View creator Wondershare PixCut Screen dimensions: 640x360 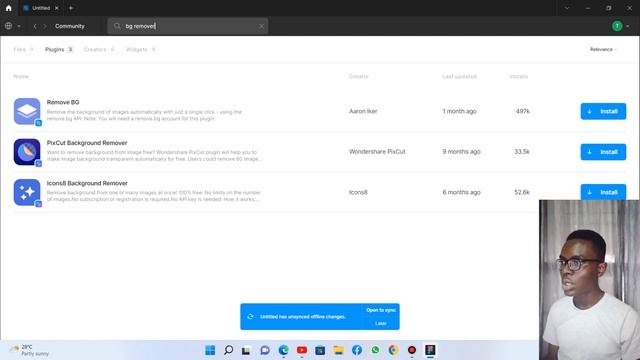(377, 151)
